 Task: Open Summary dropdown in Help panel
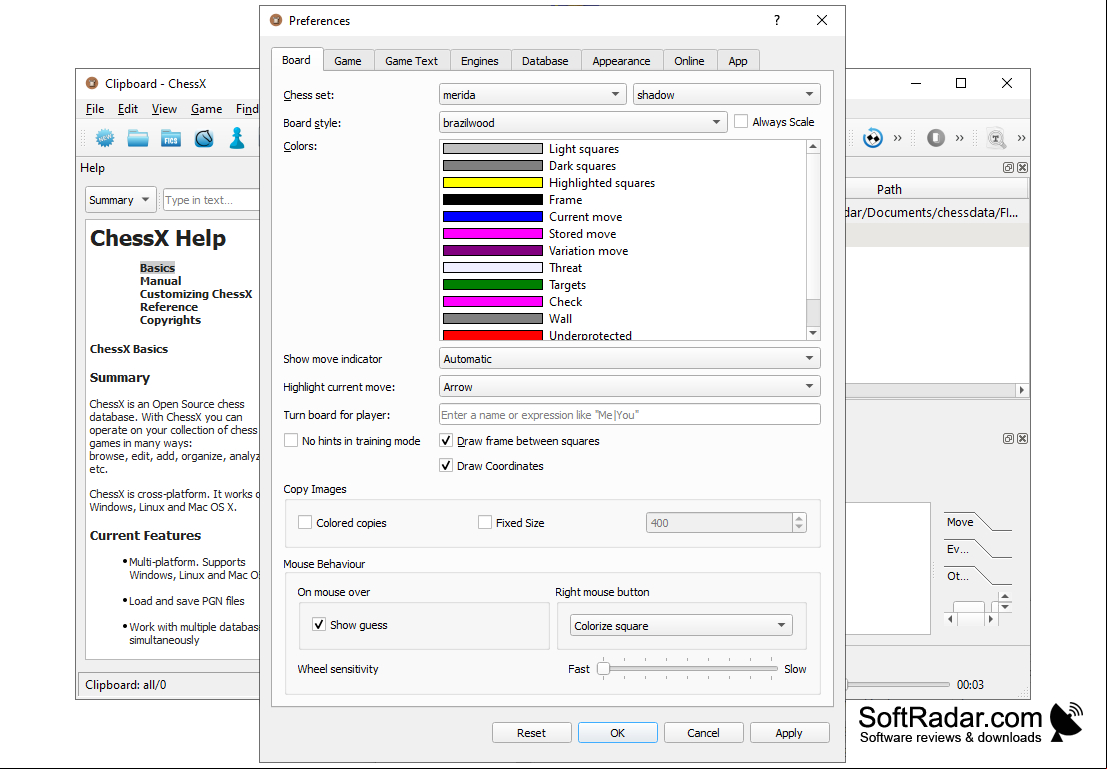(x=121, y=200)
